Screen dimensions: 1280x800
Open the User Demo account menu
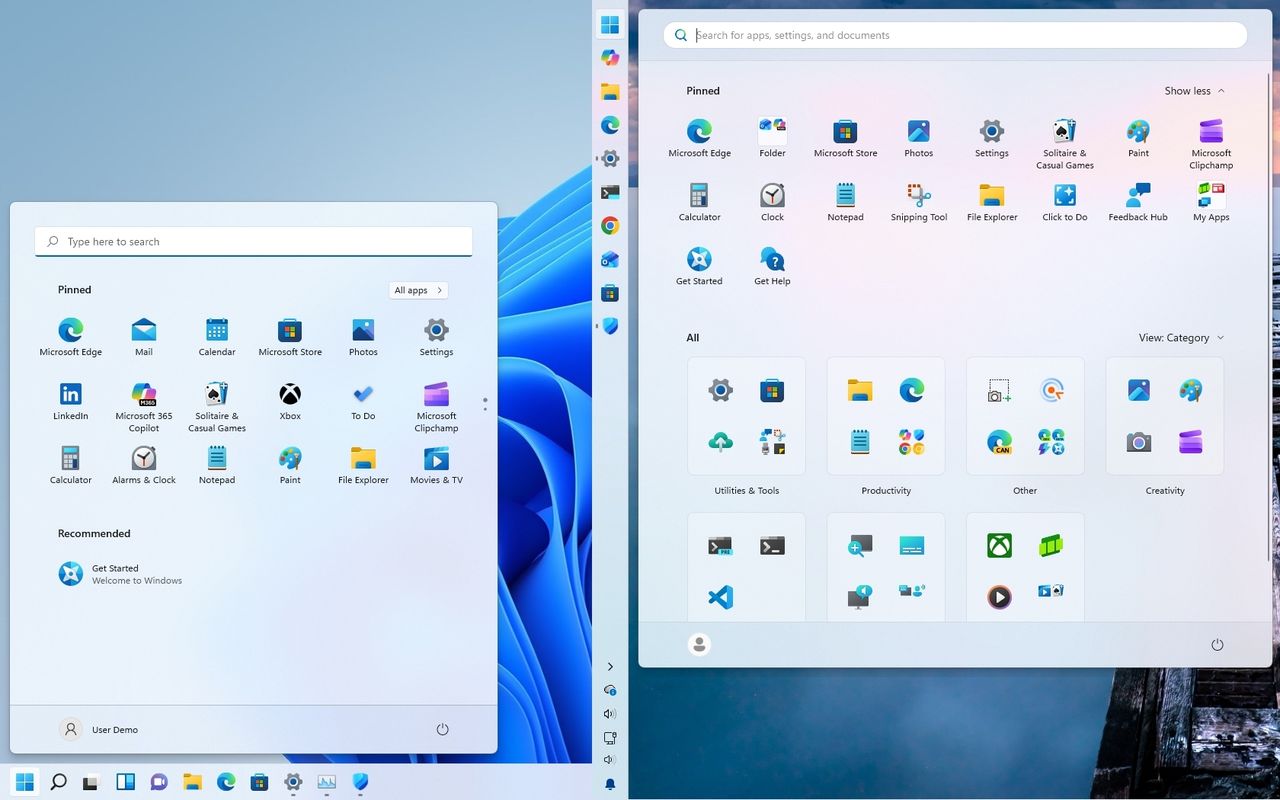(99, 730)
